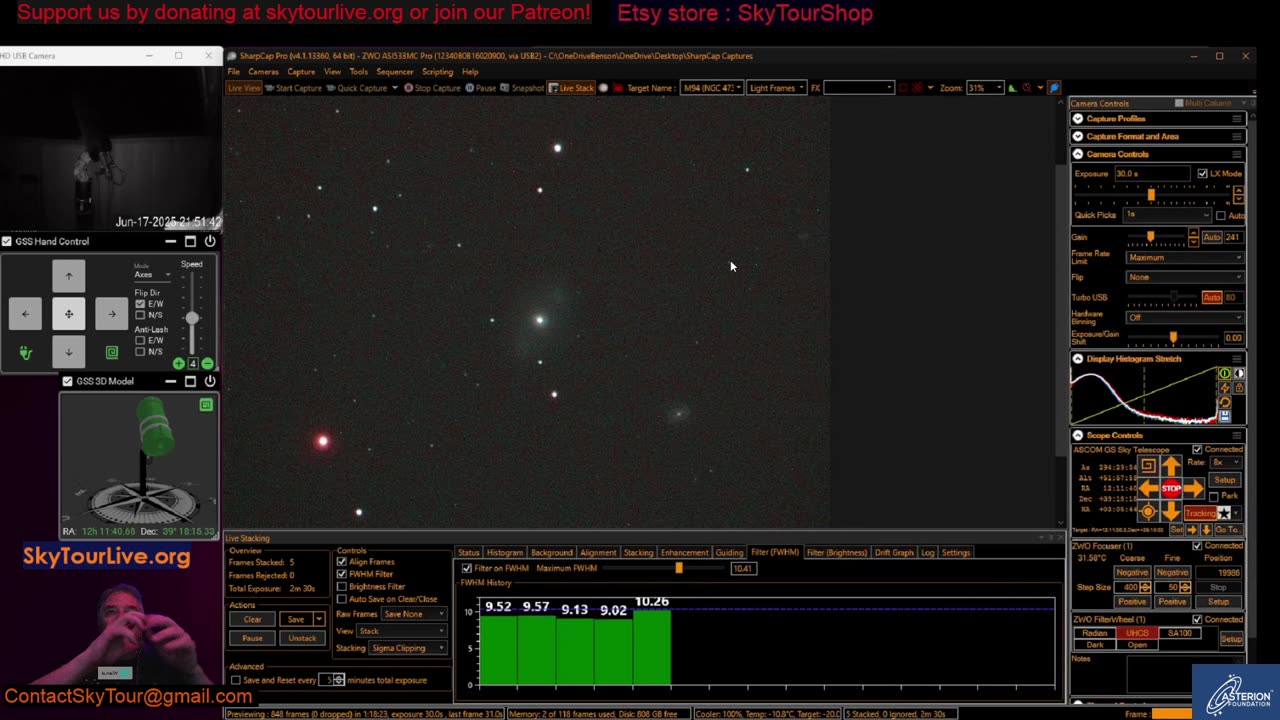Slew telescope up in GSS Hand Control
The width and height of the screenshot is (1280, 720).
(68, 275)
